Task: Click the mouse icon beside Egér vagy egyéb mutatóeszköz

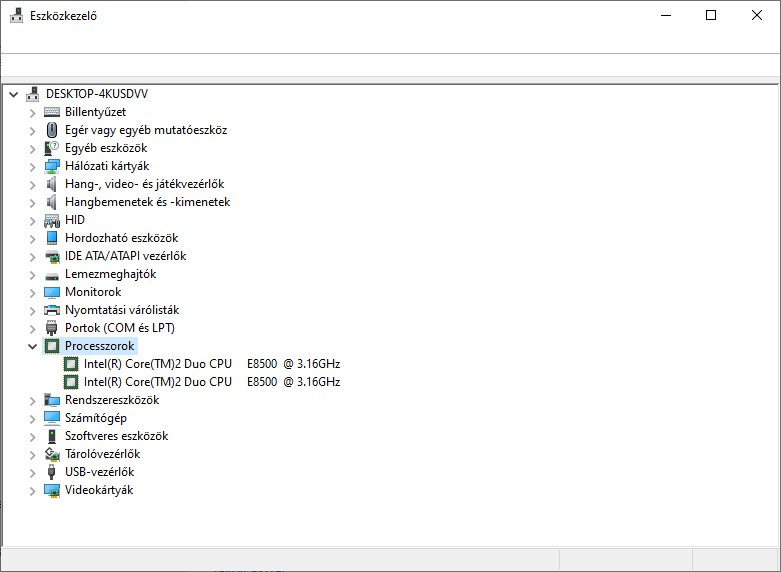Action: tap(53, 130)
